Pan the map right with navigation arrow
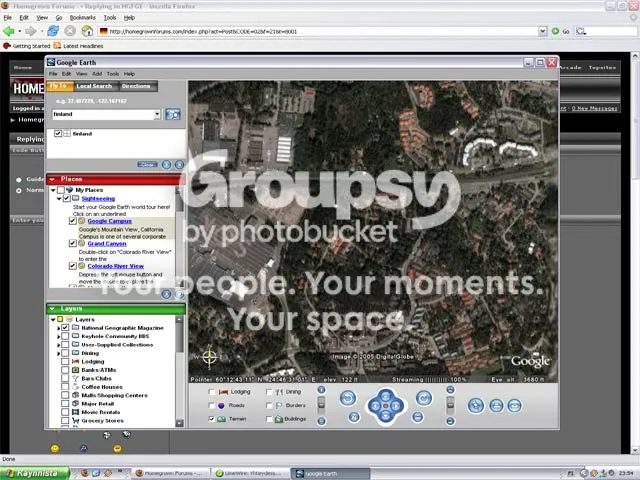Screen dimensions: 640x480 tap(396, 406)
